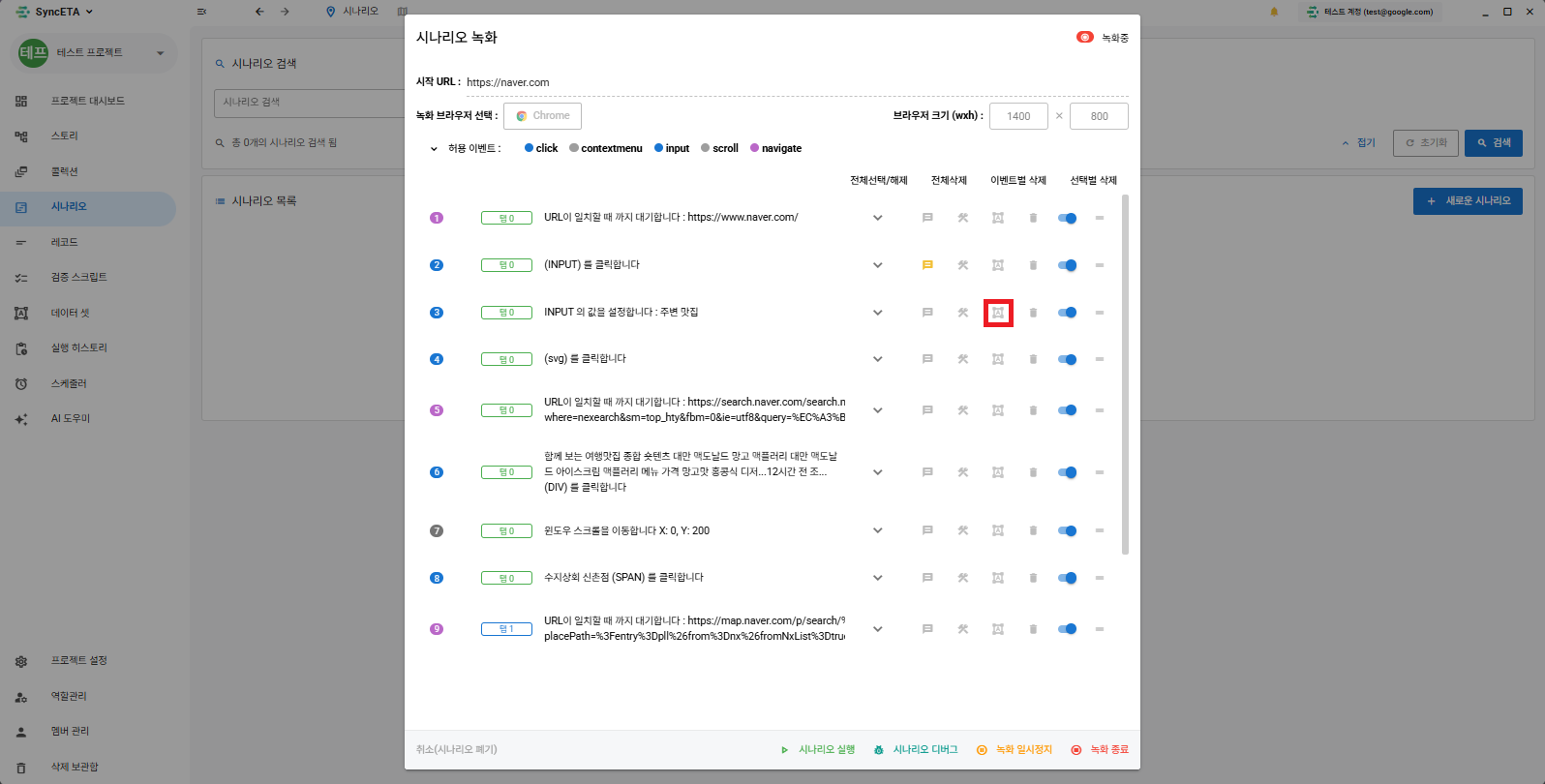Open the comment icon for the www.naver.com step

pos(927,218)
